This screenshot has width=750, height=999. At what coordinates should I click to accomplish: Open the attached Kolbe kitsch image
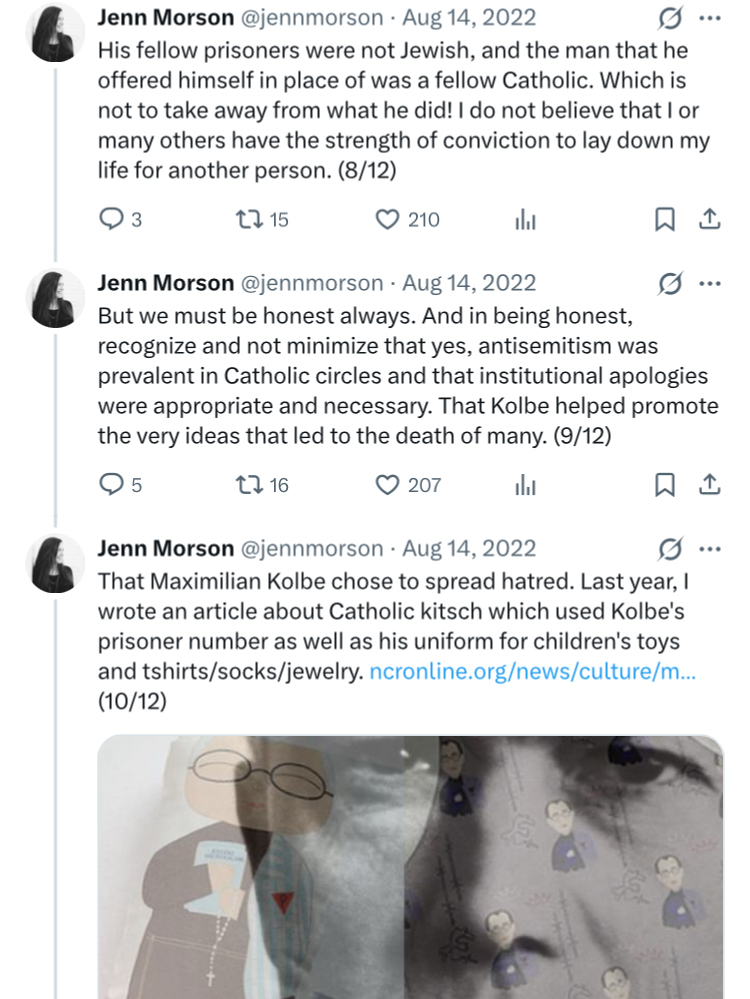click(x=410, y=865)
